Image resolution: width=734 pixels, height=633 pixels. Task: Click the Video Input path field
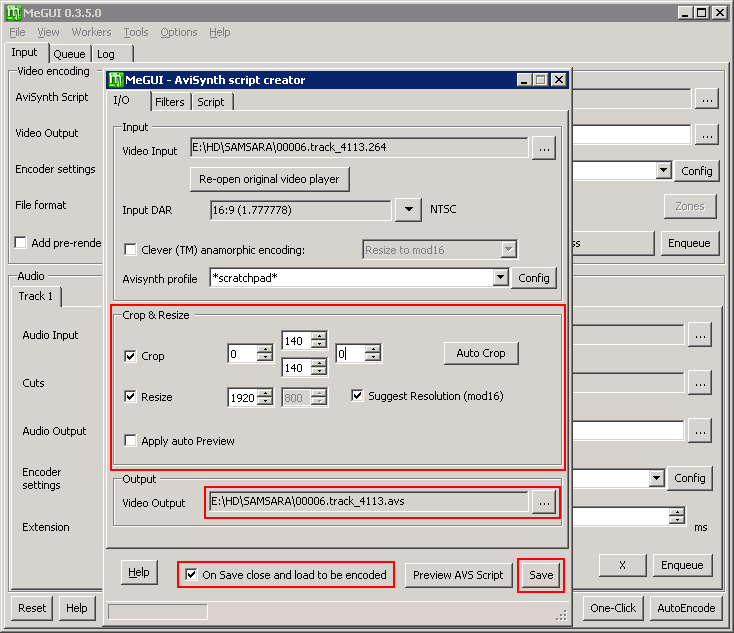tap(358, 148)
